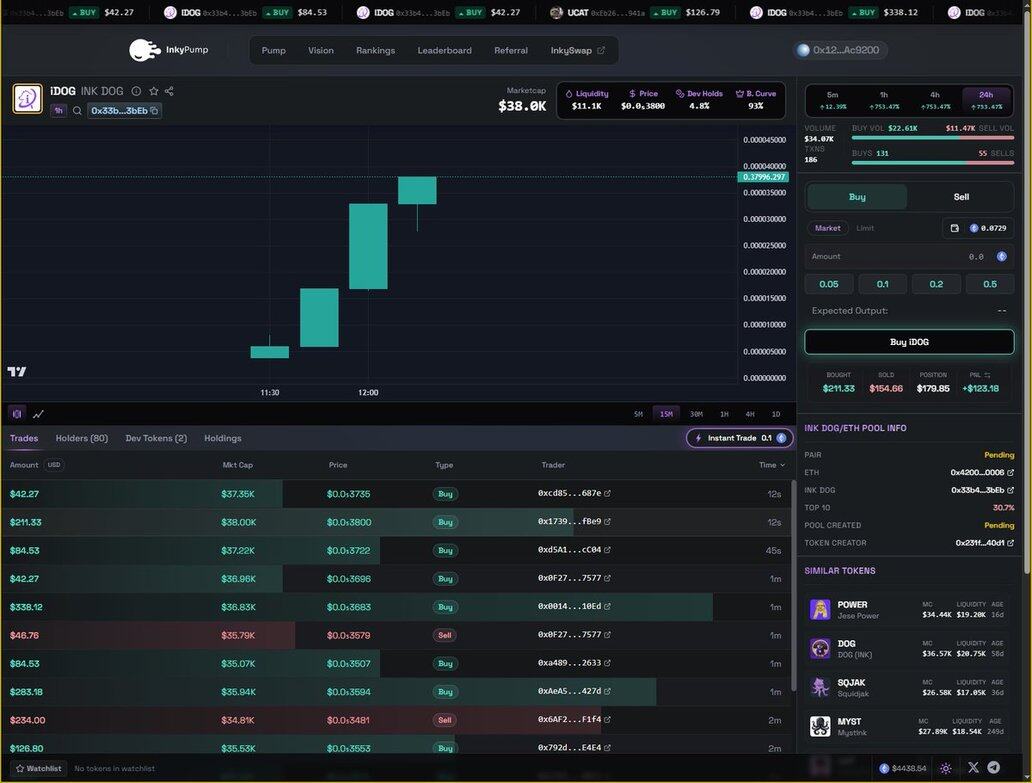
Task: Set chart interval to 1D
Action: coord(776,415)
